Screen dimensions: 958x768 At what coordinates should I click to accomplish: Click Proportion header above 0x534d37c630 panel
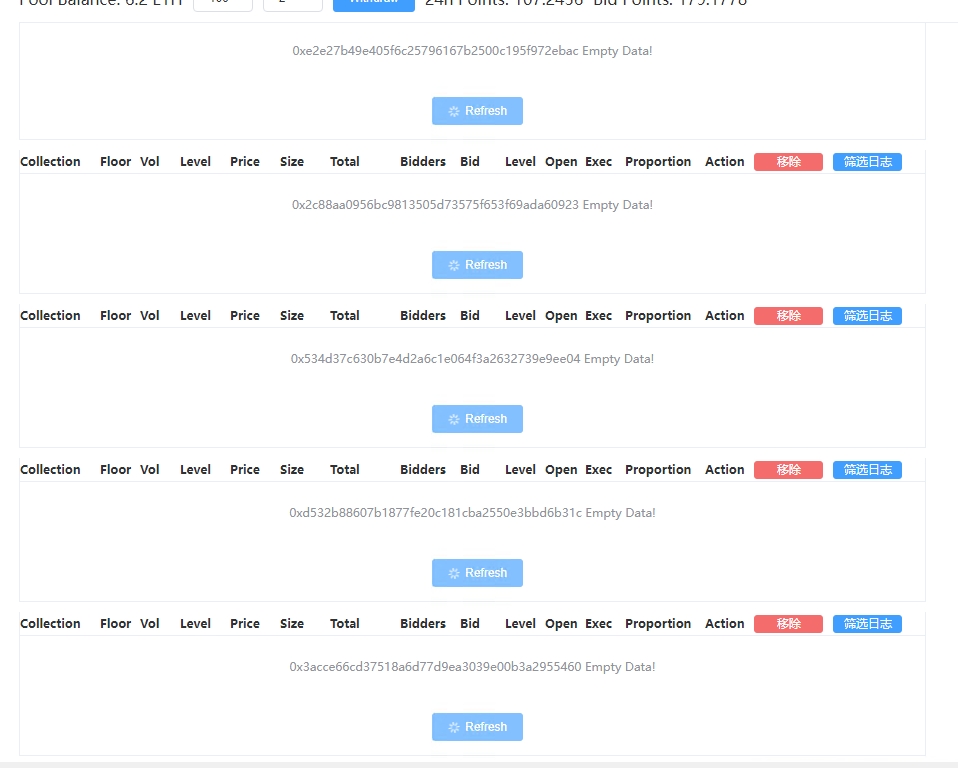coord(657,316)
